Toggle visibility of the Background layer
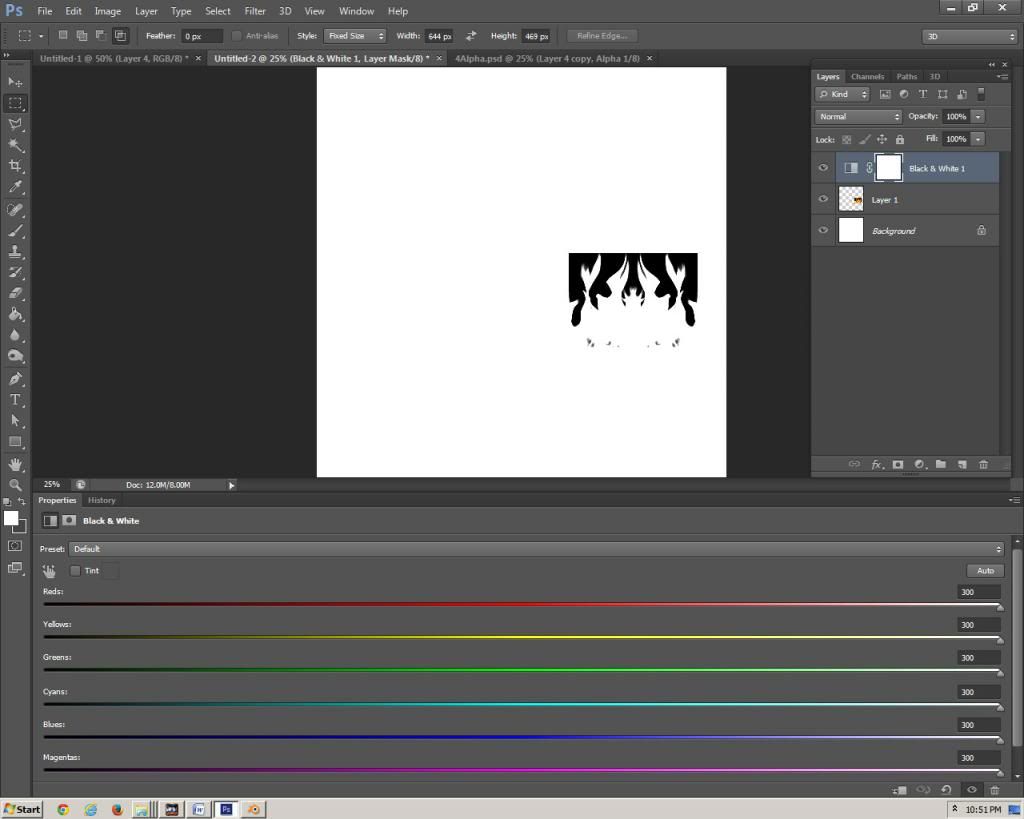 823,230
